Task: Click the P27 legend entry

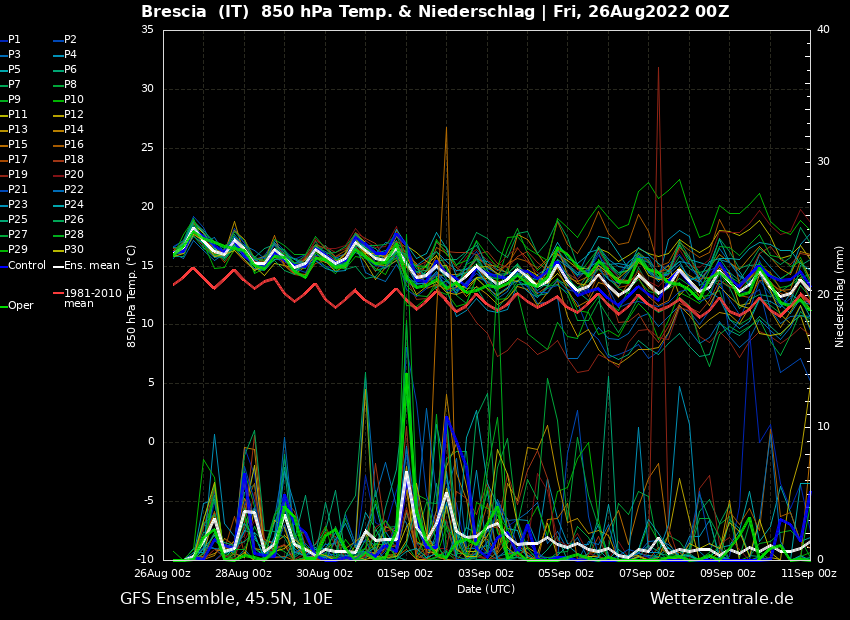Action: point(17,235)
